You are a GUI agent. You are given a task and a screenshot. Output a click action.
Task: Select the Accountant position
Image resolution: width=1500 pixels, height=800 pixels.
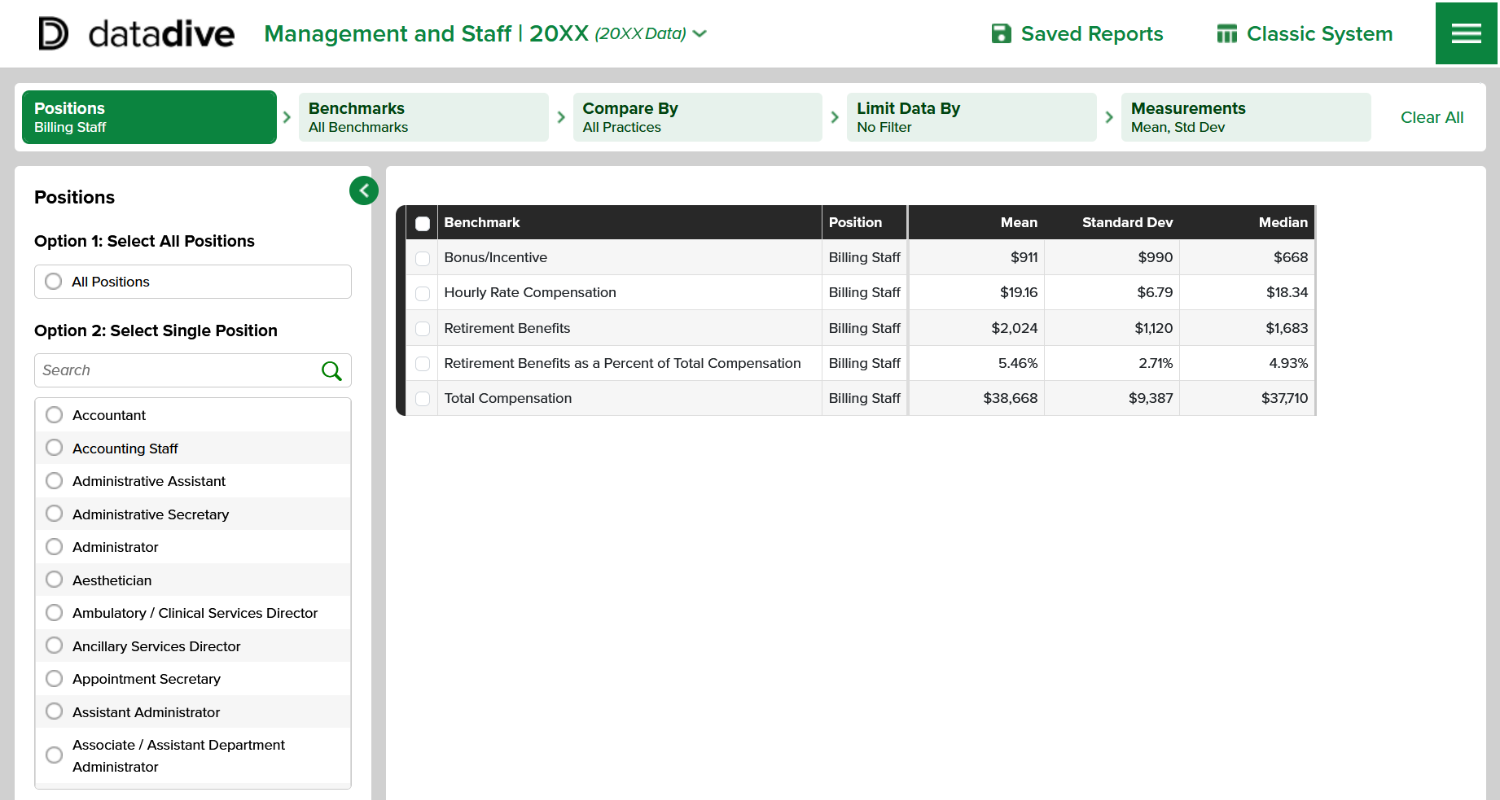pyautogui.click(x=54, y=415)
